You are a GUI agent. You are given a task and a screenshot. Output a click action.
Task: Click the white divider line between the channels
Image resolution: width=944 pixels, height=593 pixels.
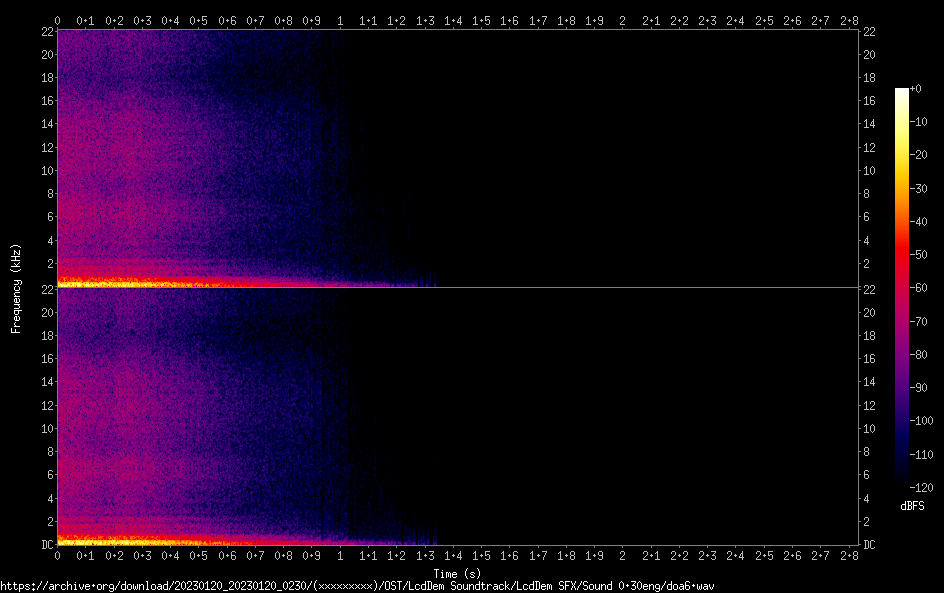click(x=457, y=288)
